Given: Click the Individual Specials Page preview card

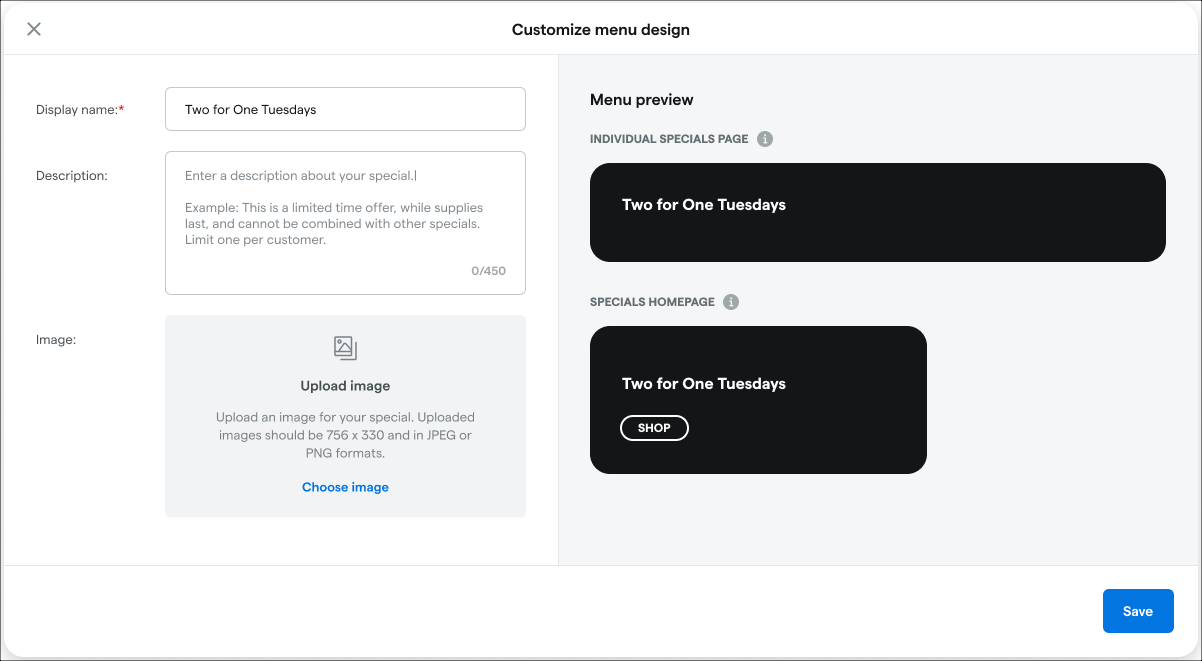Looking at the screenshot, I should (x=878, y=212).
